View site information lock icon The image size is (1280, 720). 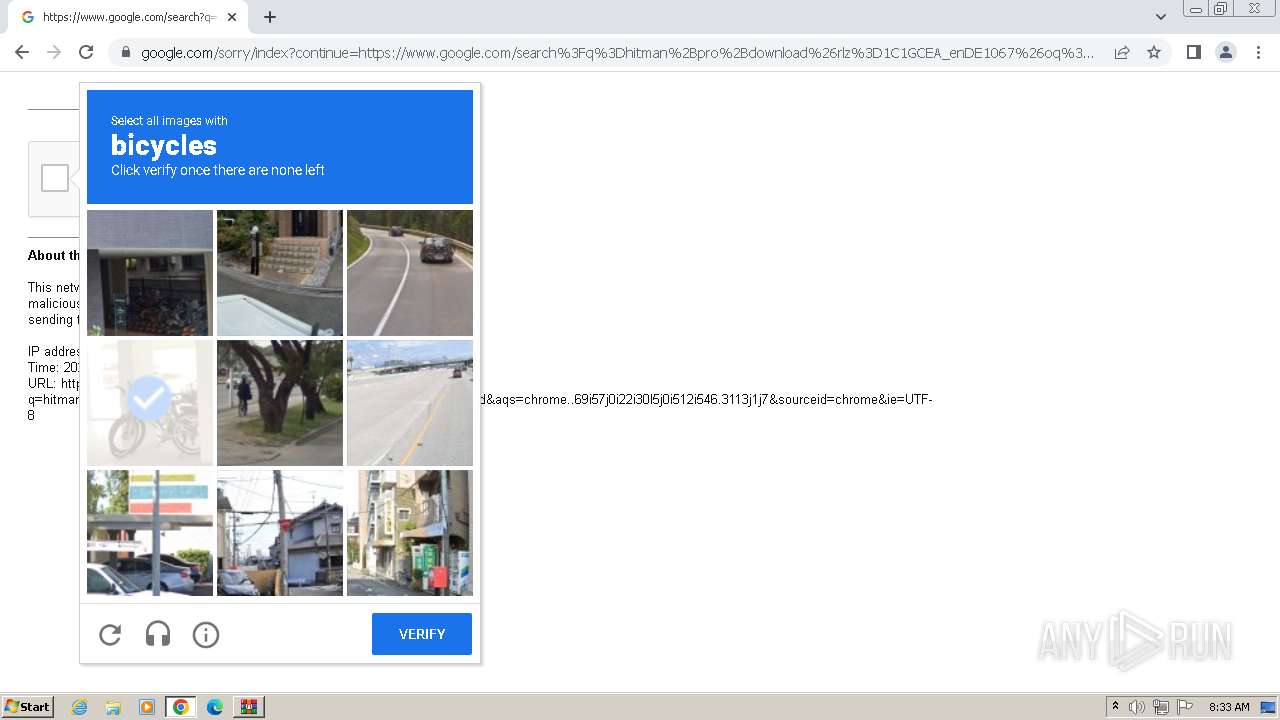125,52
